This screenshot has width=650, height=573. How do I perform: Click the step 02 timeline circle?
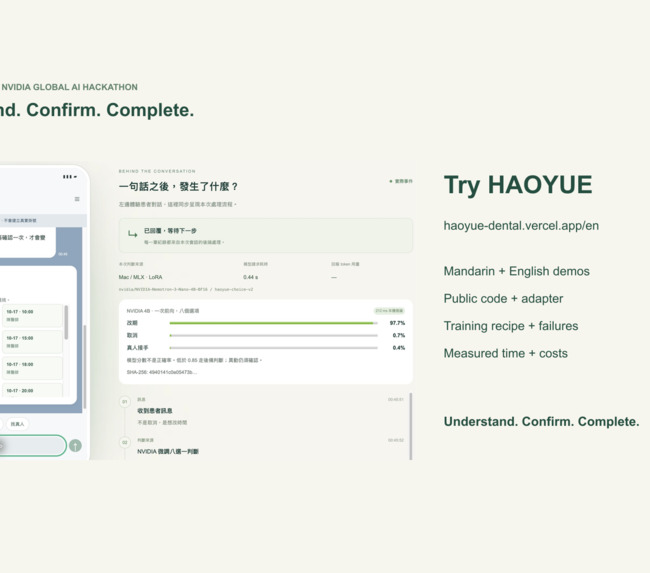pos(125,442)
